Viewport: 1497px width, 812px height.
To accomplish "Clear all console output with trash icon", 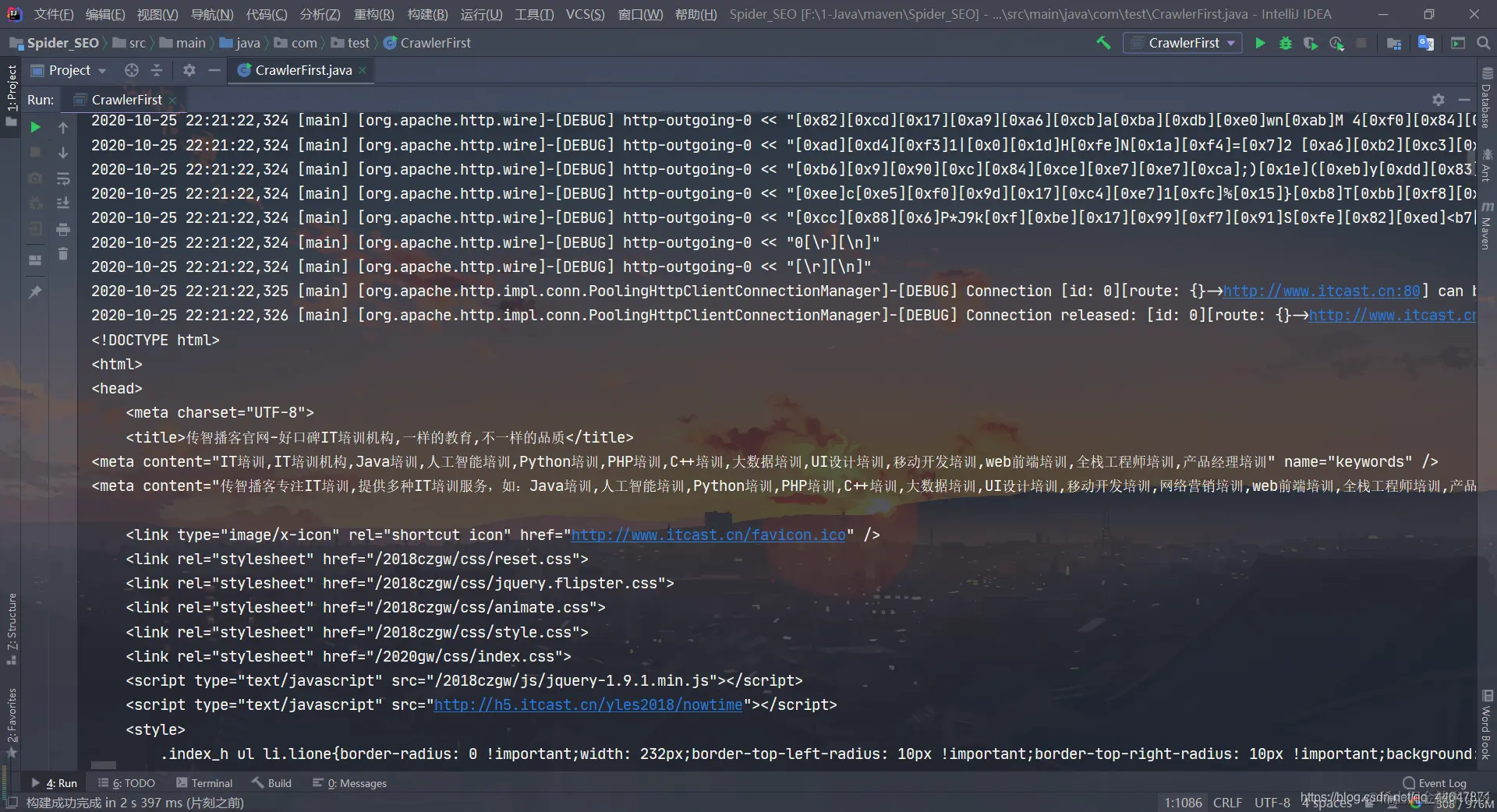I will pos(63,254).
